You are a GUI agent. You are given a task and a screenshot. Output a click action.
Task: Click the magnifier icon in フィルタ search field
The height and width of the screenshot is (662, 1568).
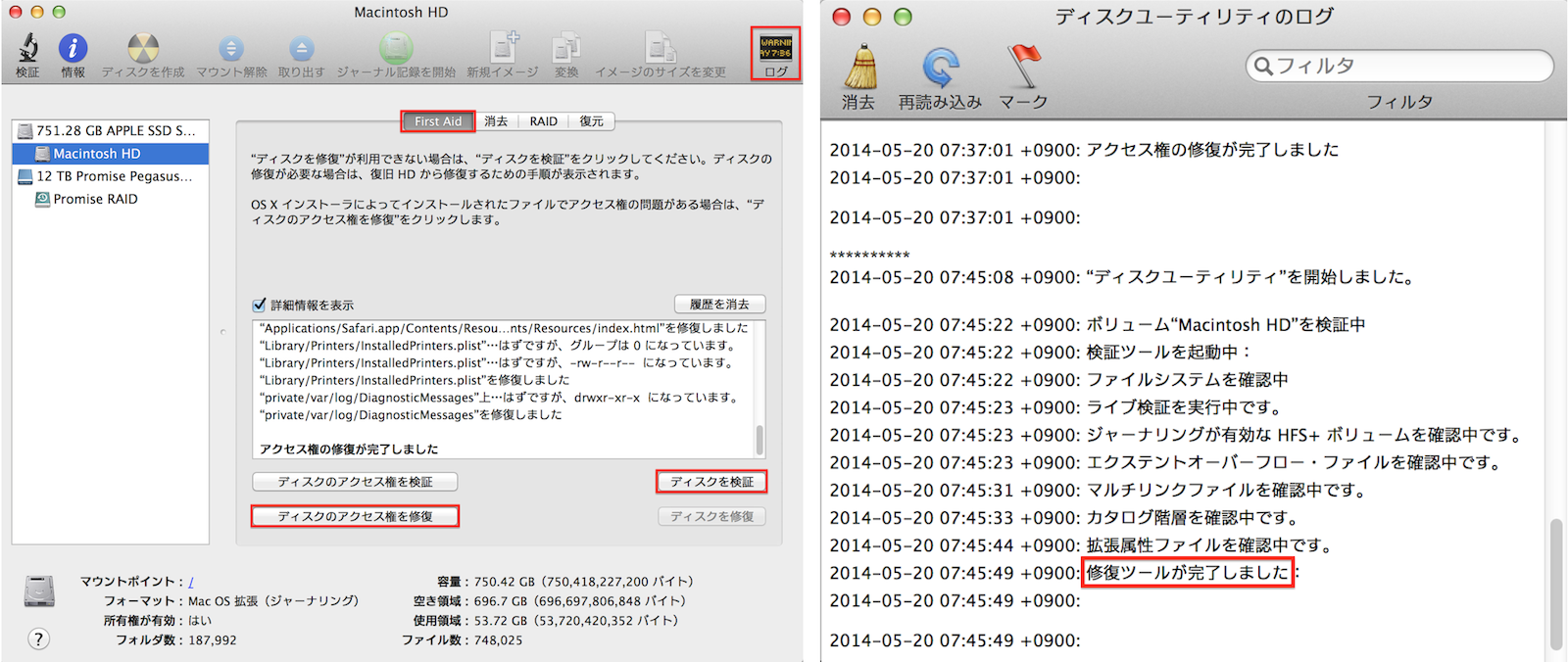tap(1263, 66)
